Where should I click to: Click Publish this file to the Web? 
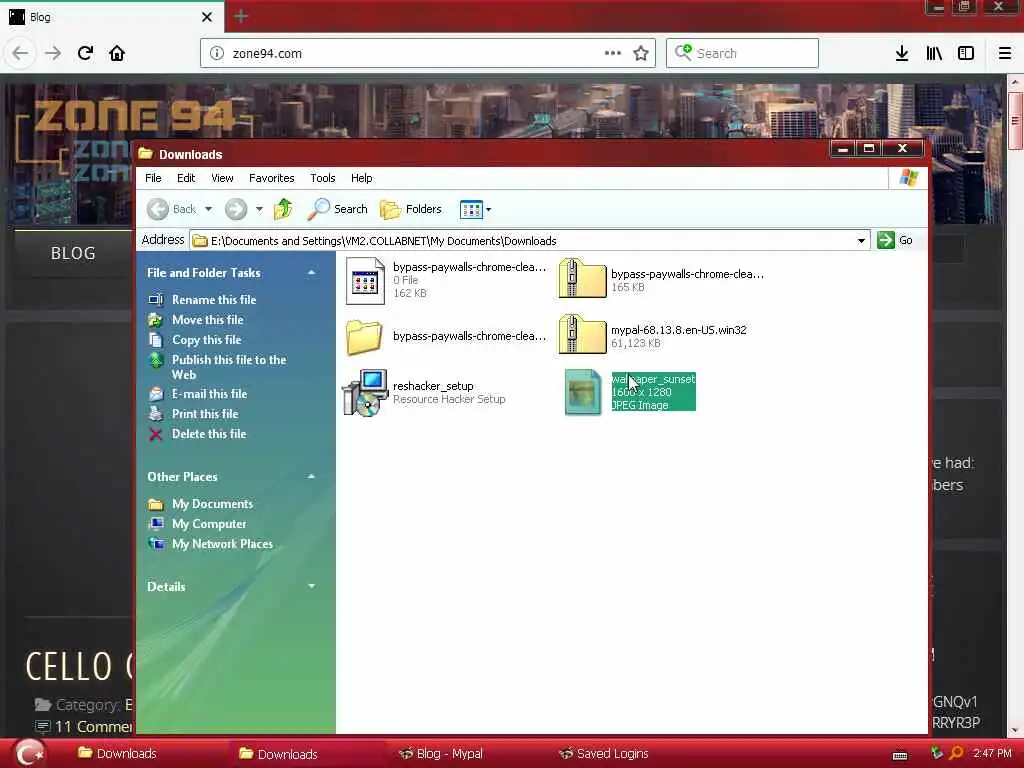coord(229,367)
